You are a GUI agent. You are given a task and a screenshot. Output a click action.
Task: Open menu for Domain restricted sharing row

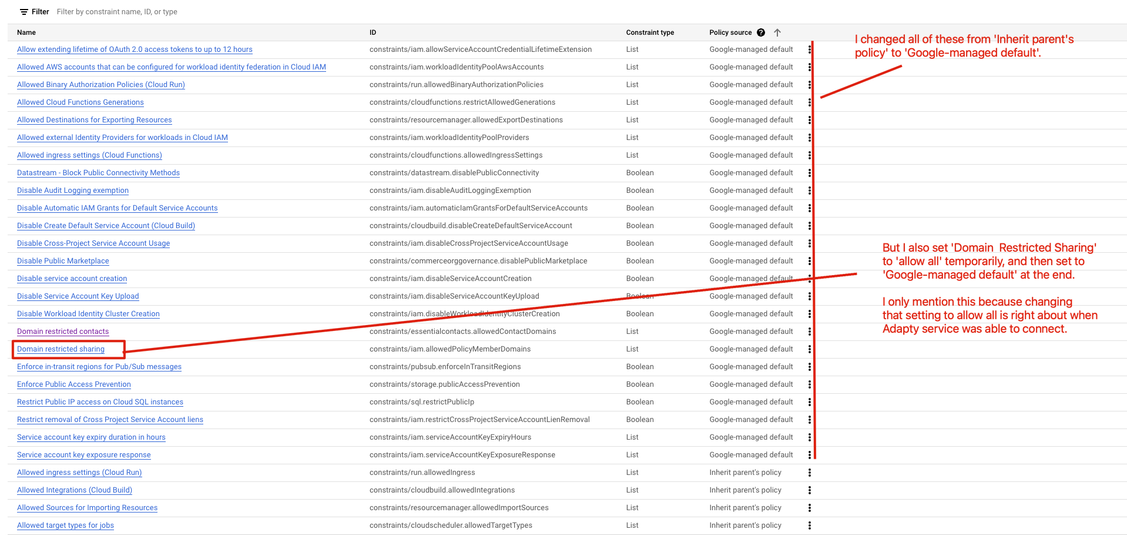click(x=810, y=349)
